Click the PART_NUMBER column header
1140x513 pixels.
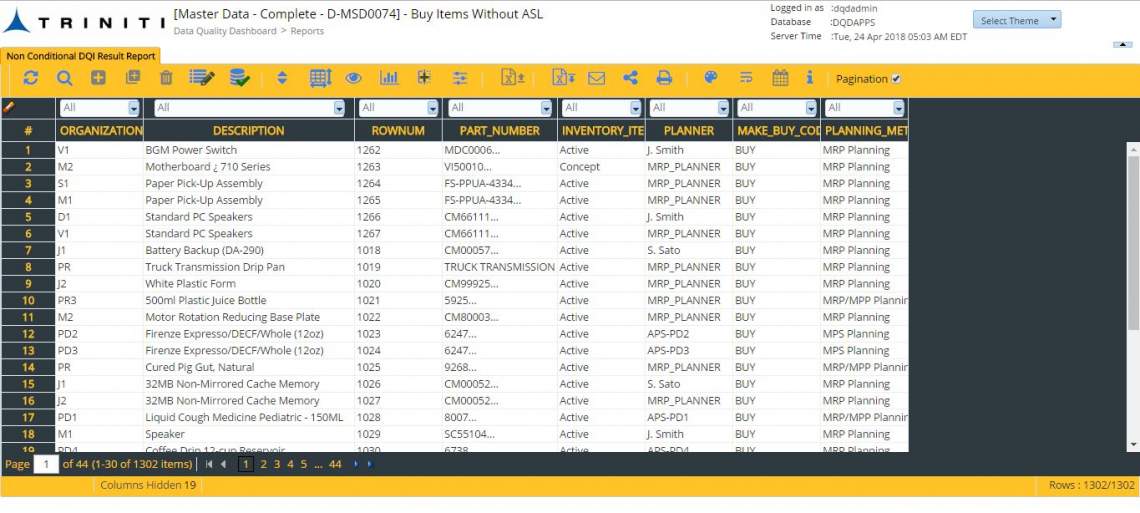[499, 131]
